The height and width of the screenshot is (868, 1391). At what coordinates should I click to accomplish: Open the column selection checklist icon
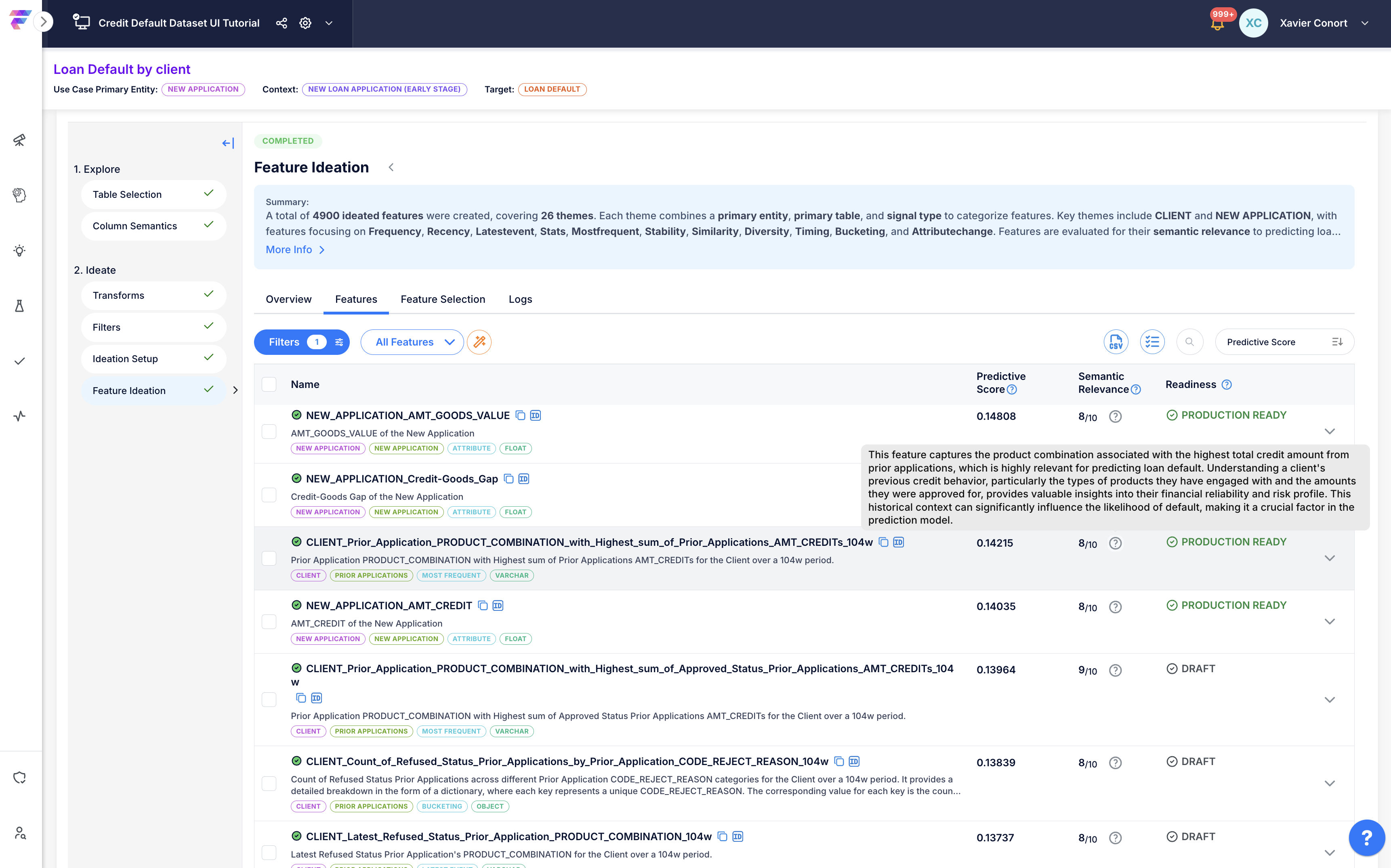[x=1152, y=342]
